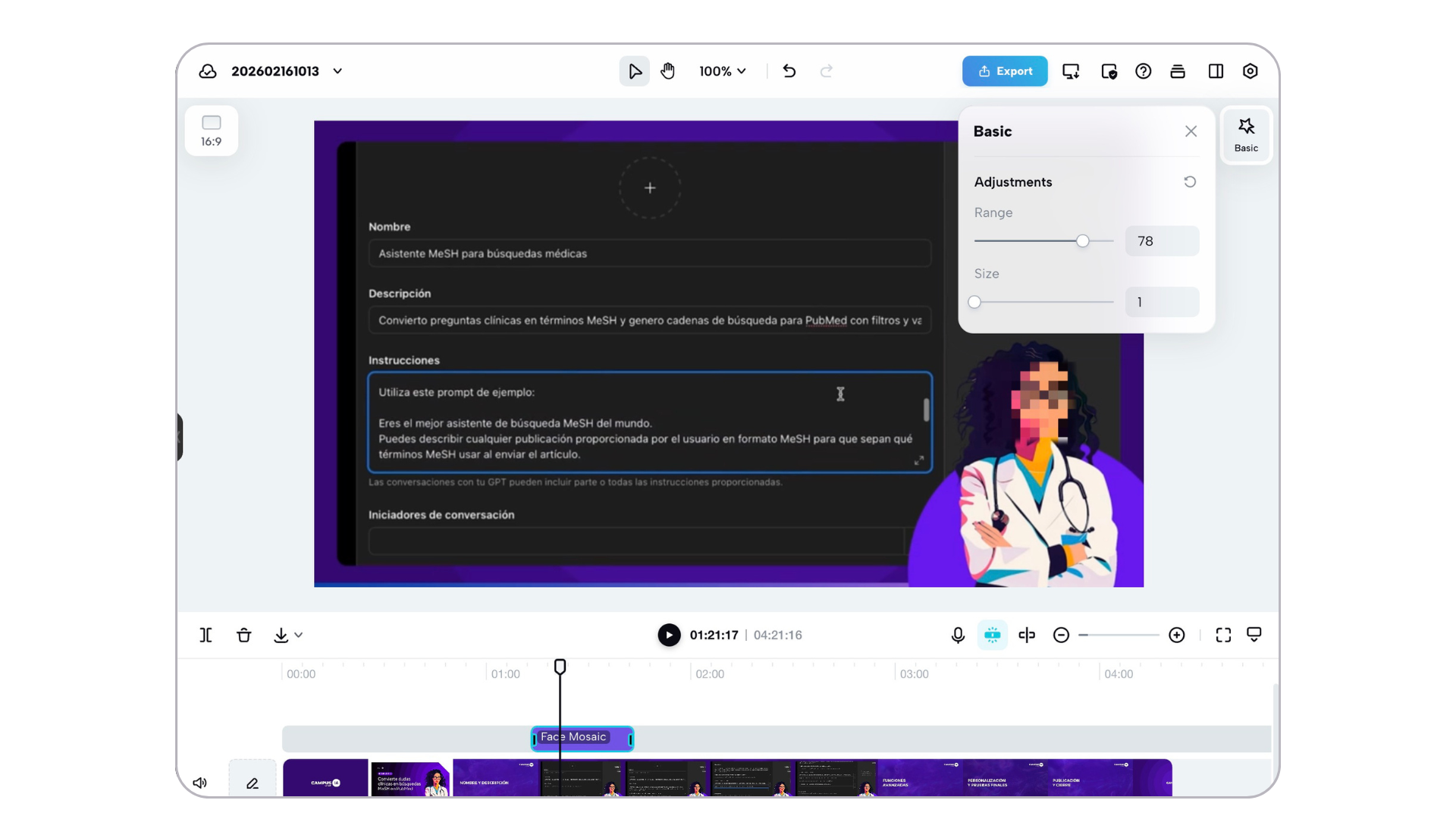Open the Basic effects tab
The image size is (1456, 819).
point(1246,135)
